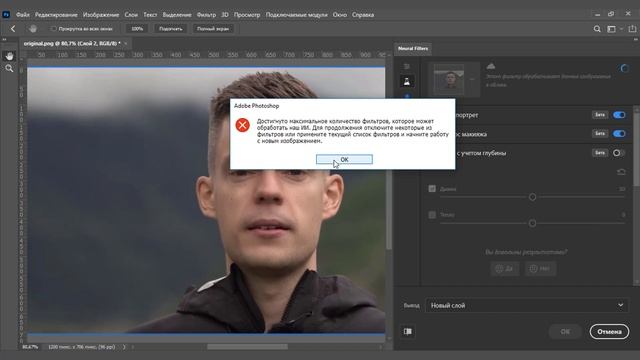Click the Тепло slider handle
This screenshot has height=360, width=640.
(x=532, y=223)
